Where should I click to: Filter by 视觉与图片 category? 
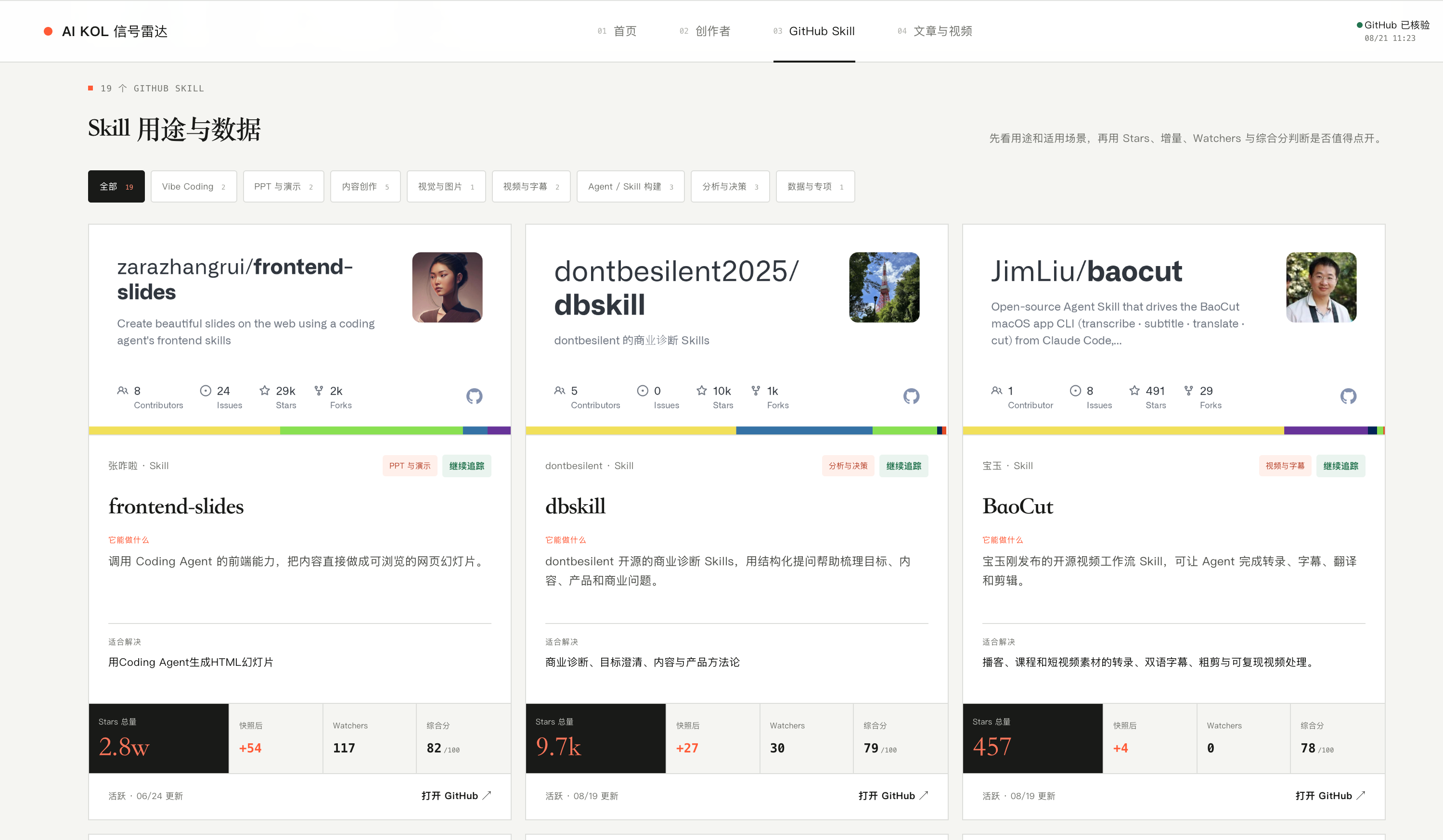(x=446, y=187)
